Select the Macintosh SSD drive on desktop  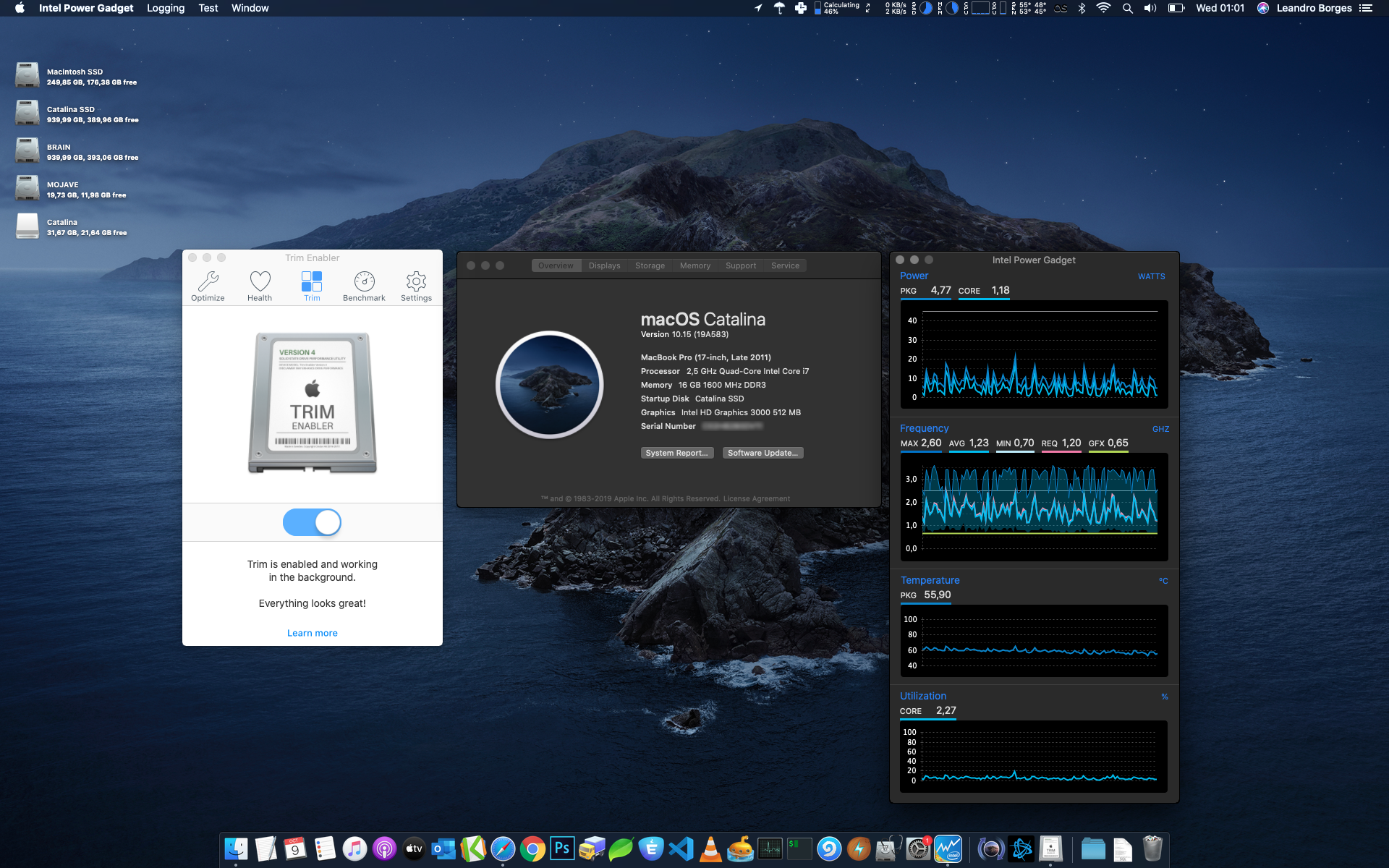tap(27, 75)
